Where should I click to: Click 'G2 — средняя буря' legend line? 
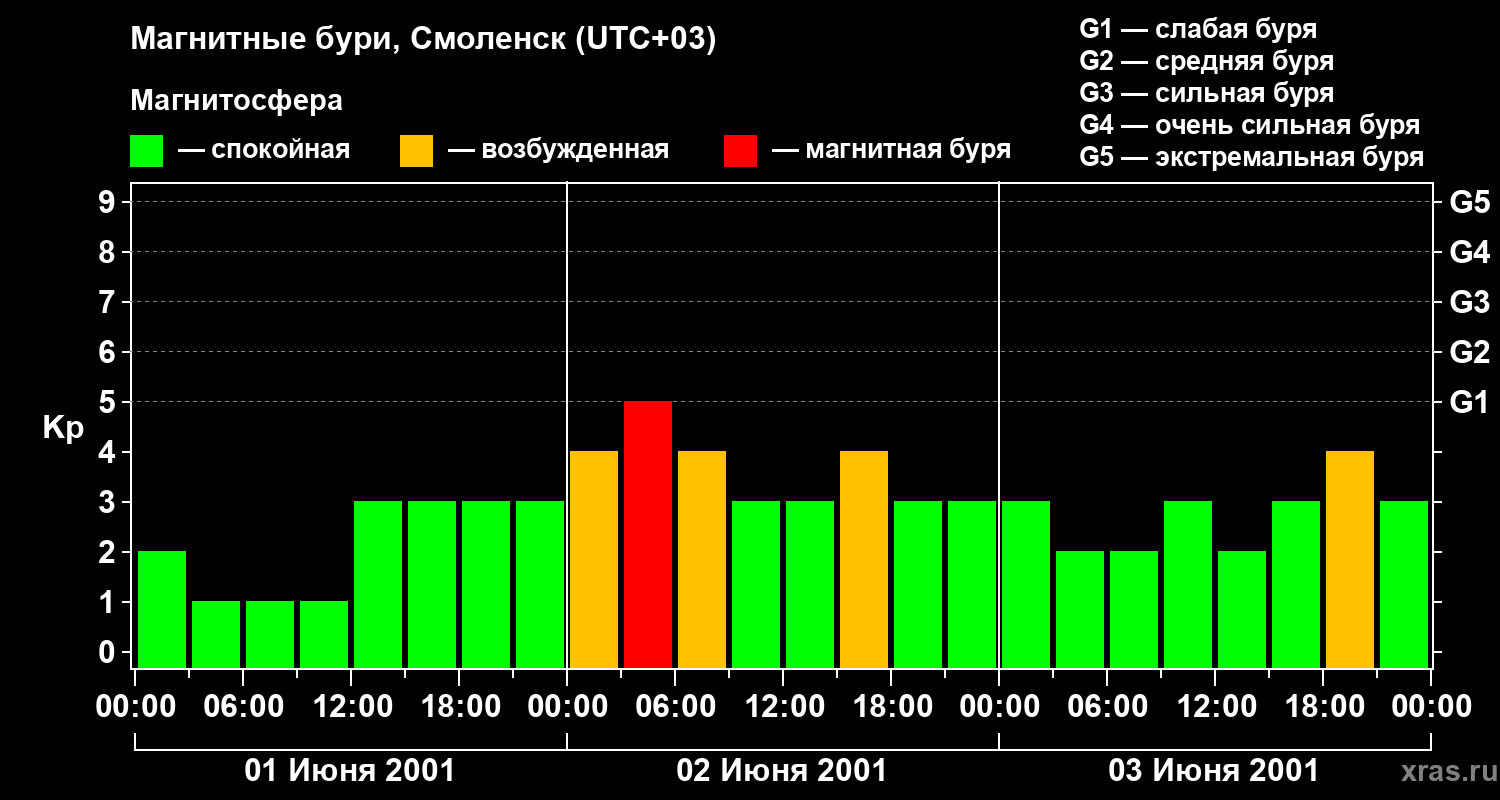coord(1206,61)
